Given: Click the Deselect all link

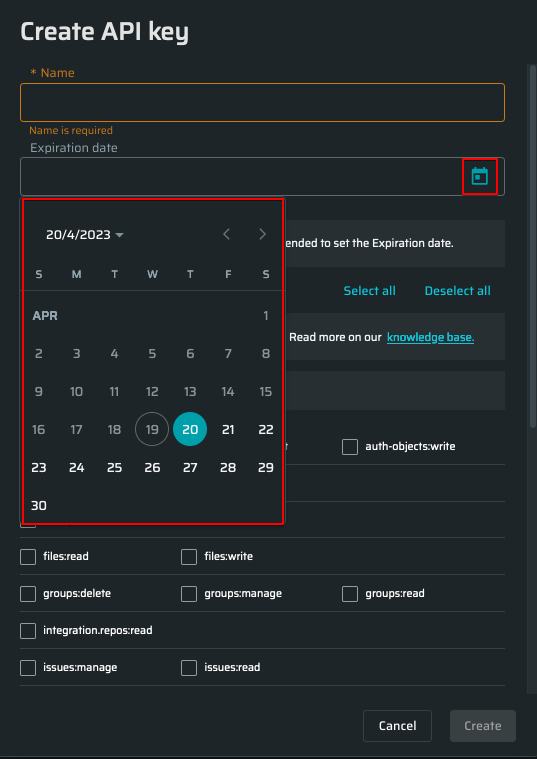Looking at the screenshot, I should (x=458, y=291).
